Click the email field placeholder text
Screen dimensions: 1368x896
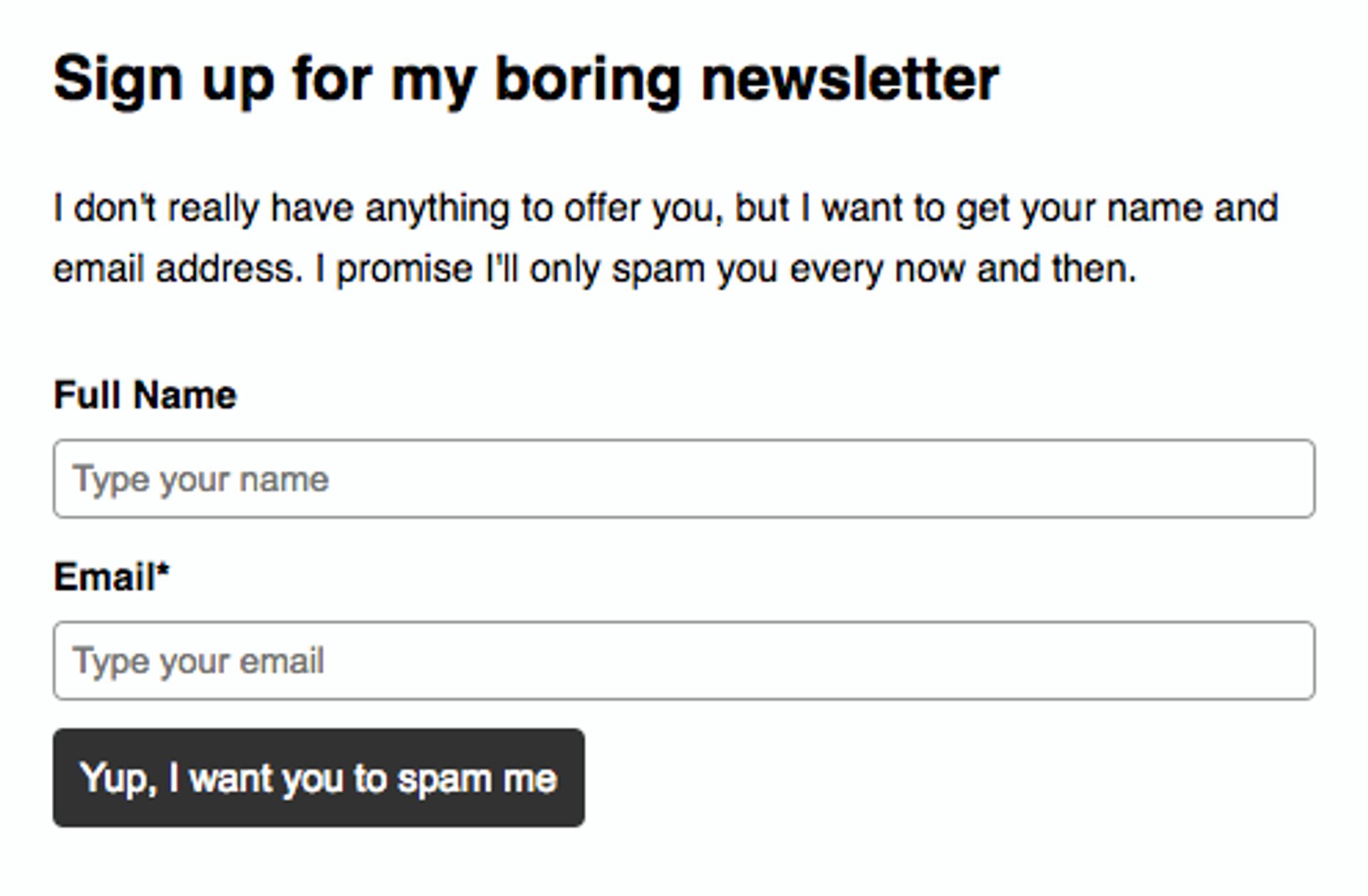[199, 661]
